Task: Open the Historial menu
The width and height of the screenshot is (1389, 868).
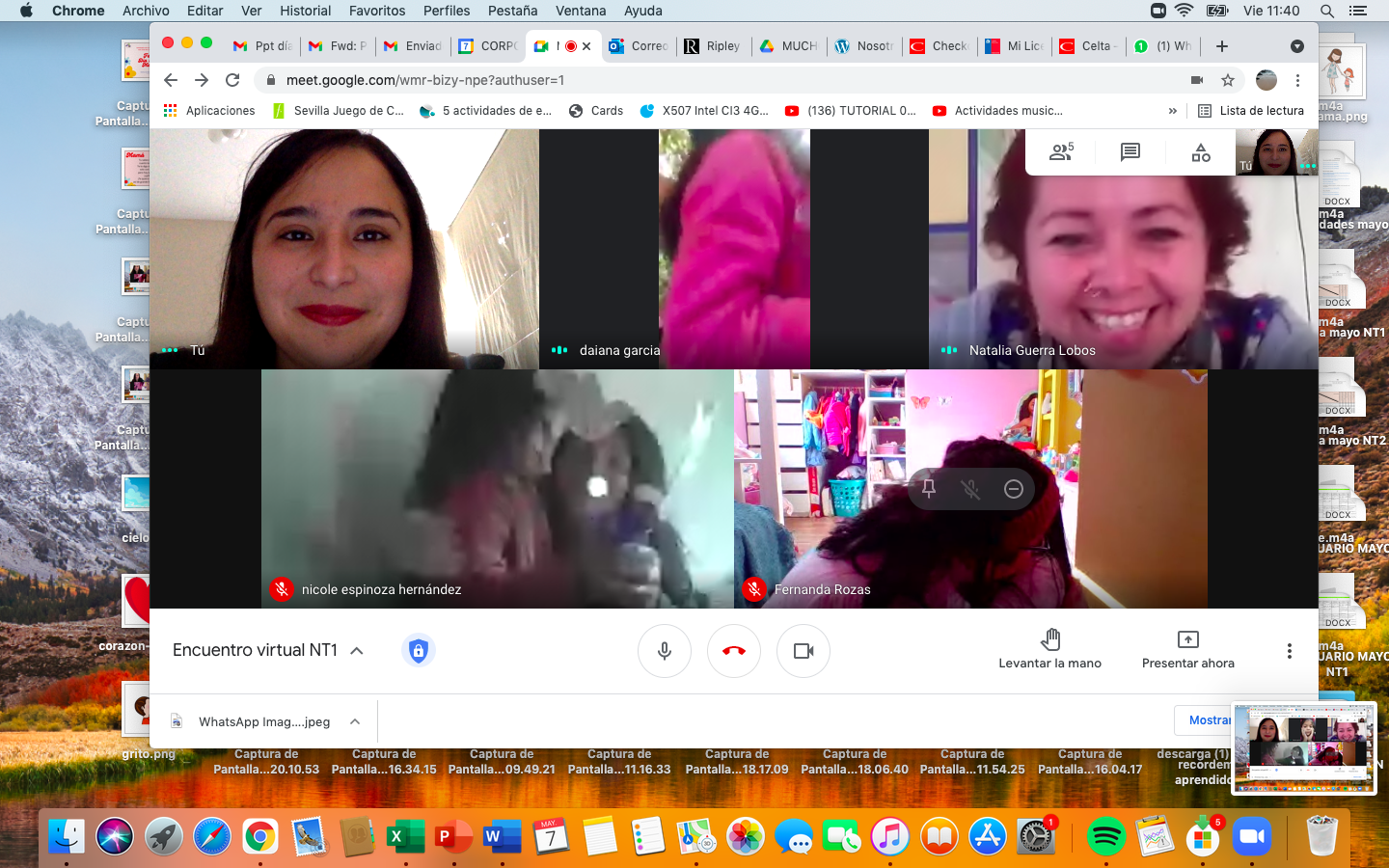Action: pos(305,11)
